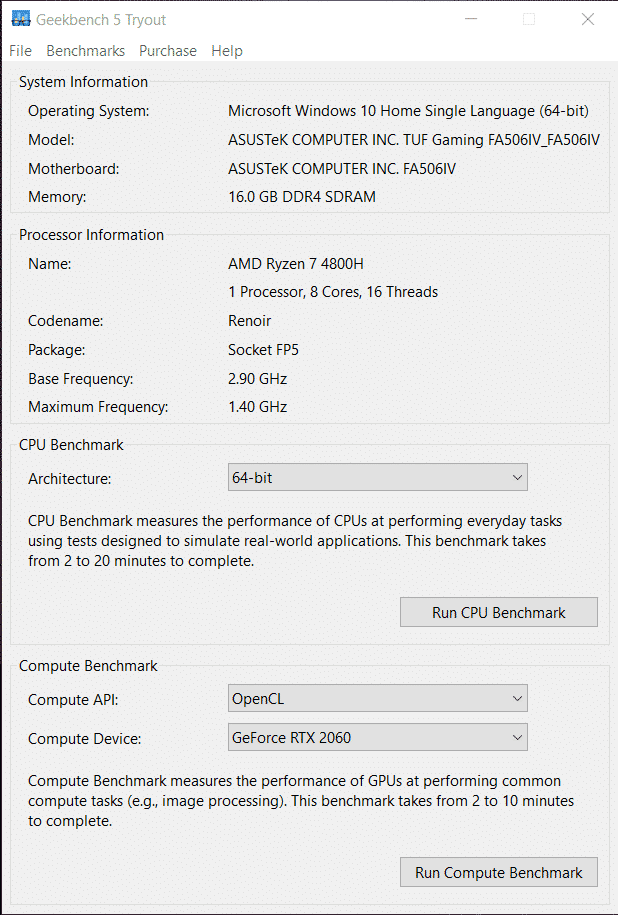This screenshot has height=915, width=618.
Task: Expand the Architecture 64-bit dropdown
Action: (378, 478)
